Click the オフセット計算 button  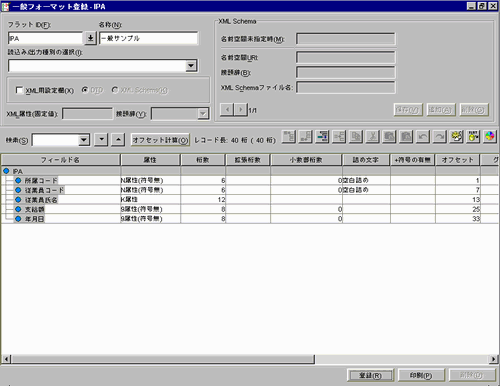pos(160,140)
